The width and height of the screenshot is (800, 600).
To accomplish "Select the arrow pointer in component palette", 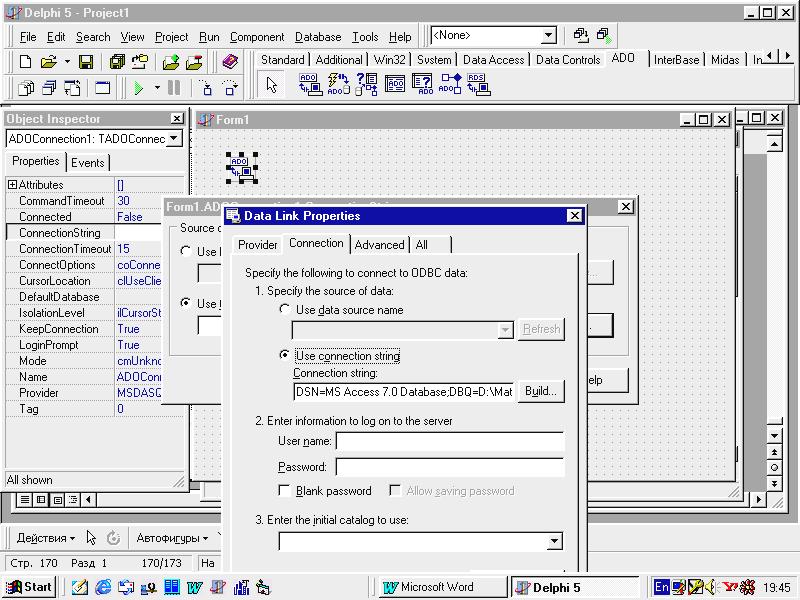I will (x=271, y=84).
